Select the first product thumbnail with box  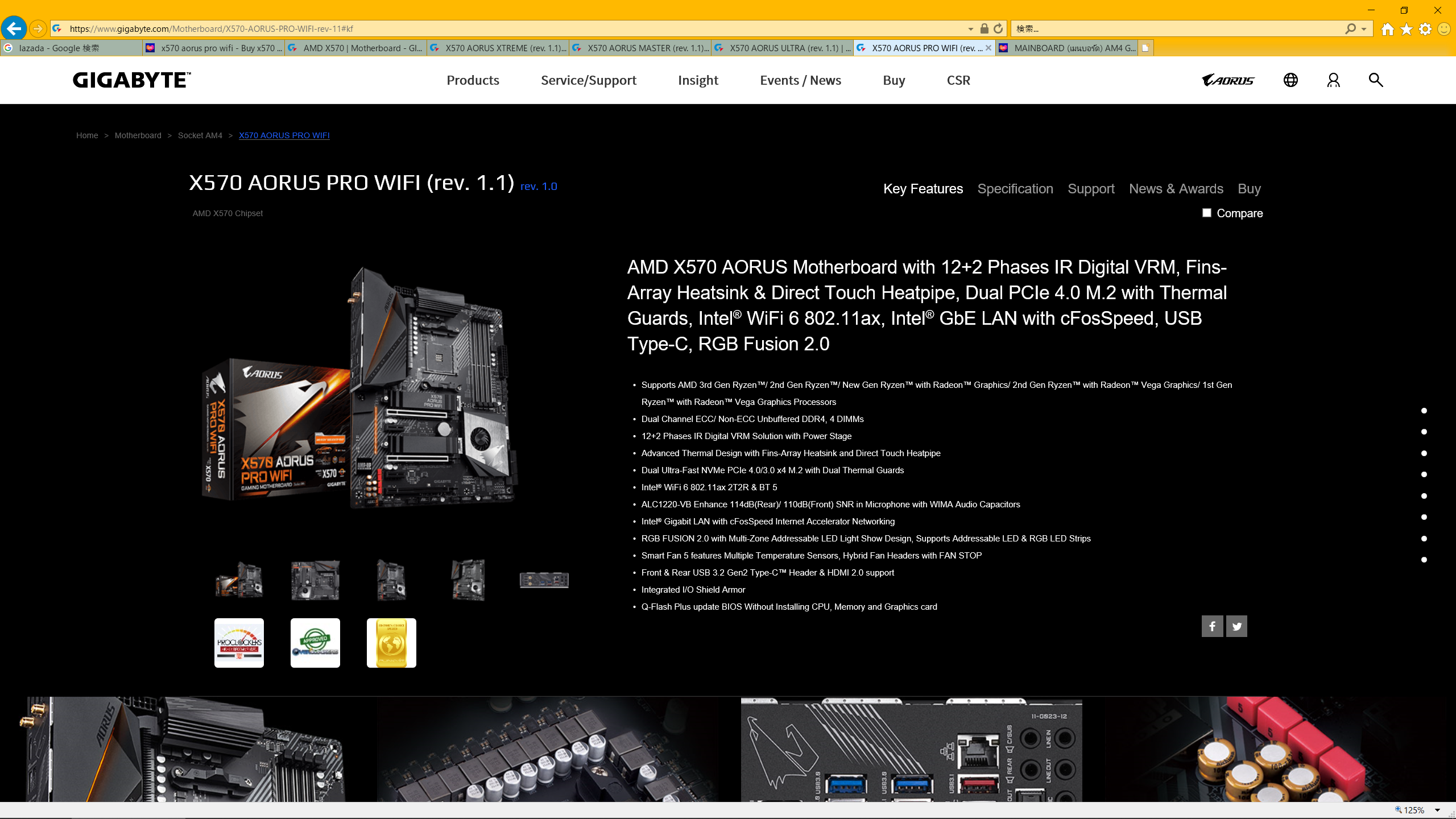(239, 580)
